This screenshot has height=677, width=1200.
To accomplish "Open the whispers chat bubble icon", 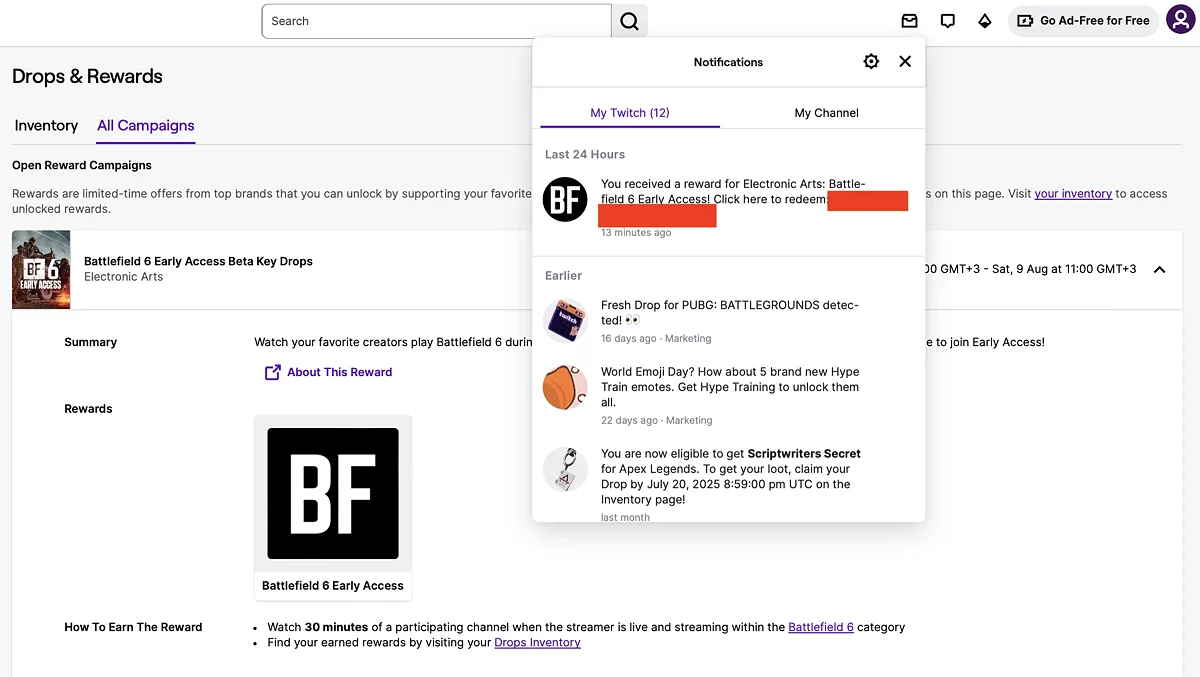I will [947, 21].
